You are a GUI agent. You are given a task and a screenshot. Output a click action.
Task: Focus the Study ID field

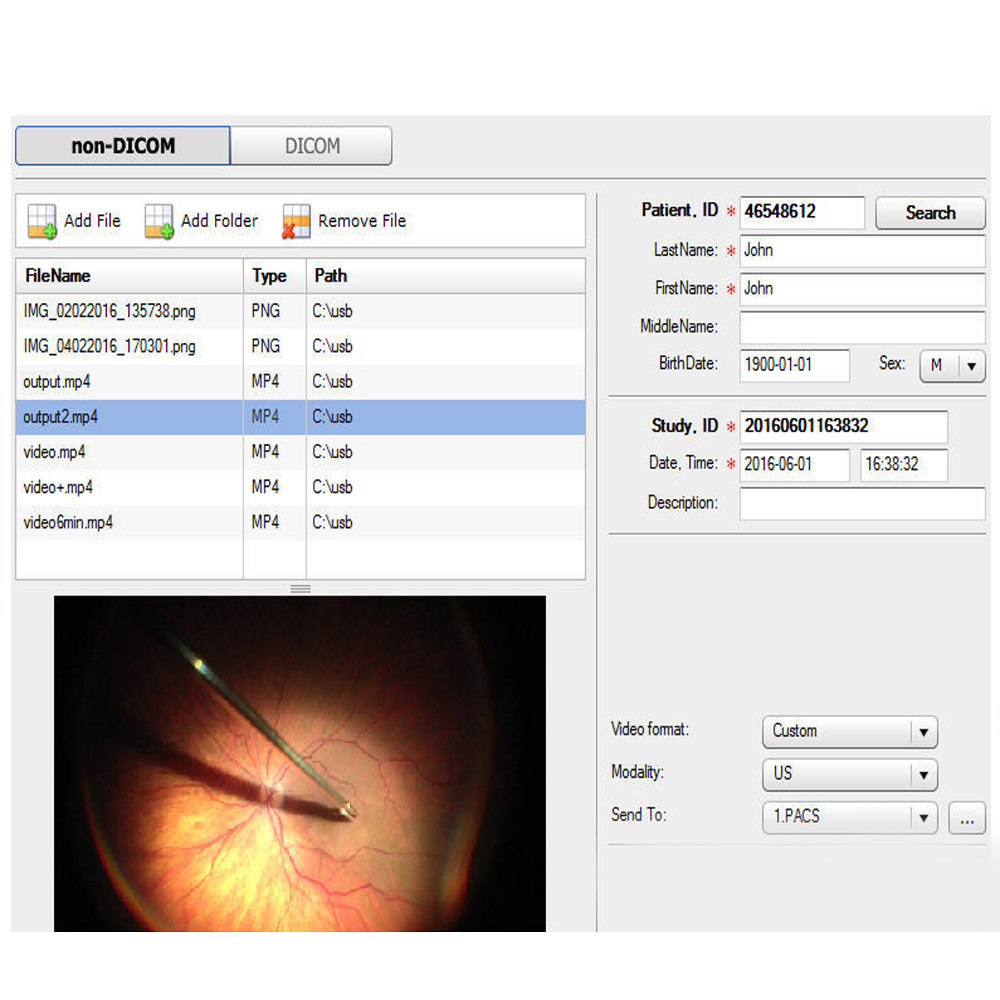pos(844,427)
